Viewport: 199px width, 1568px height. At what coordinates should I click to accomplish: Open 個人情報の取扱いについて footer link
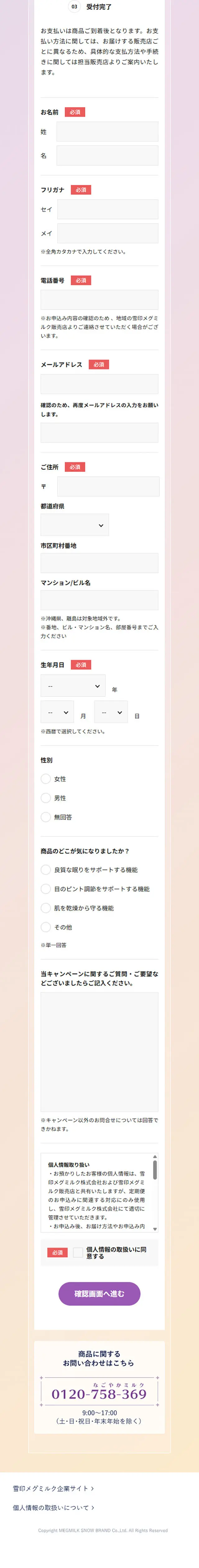[x=53, y=1508]
